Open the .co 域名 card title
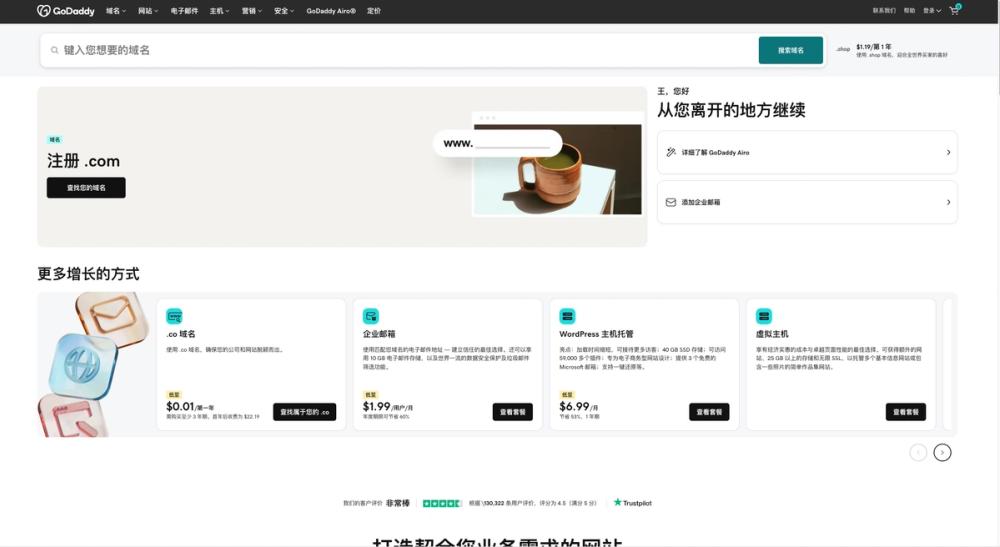The width and height of the screenshot is (1000, 547). (180, 334)
